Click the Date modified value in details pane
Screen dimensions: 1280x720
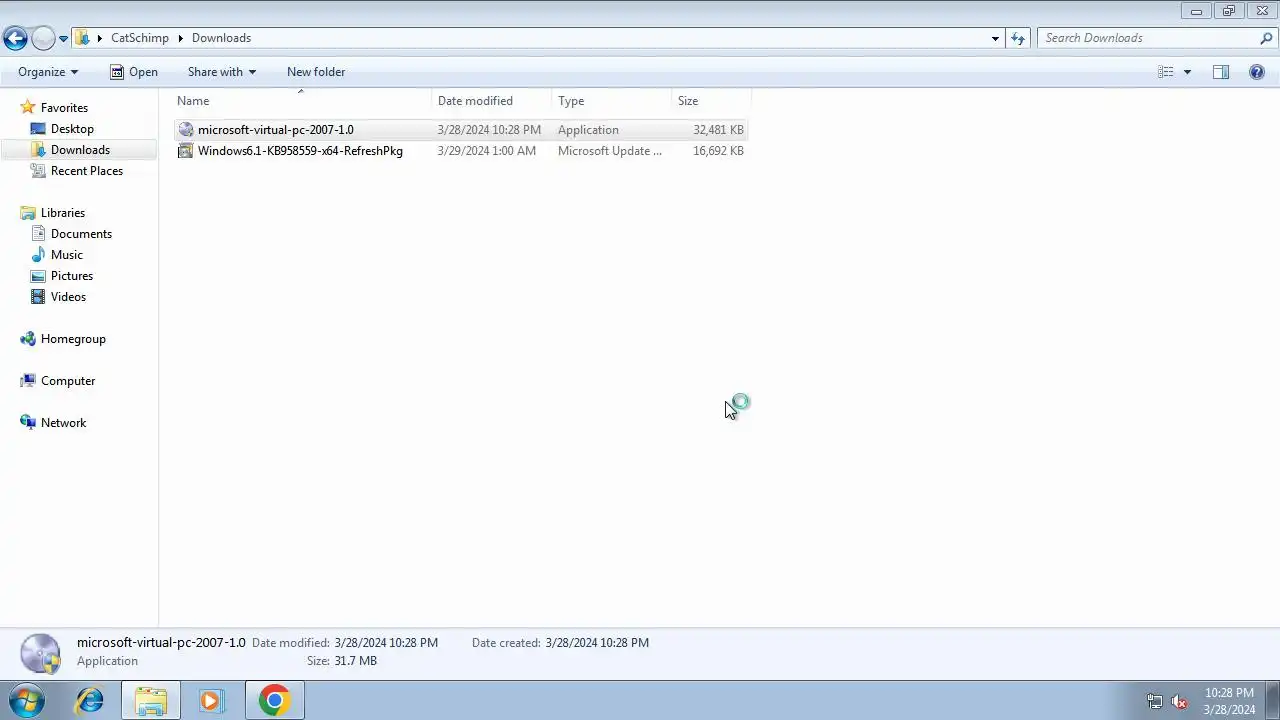tap(386, 643)
